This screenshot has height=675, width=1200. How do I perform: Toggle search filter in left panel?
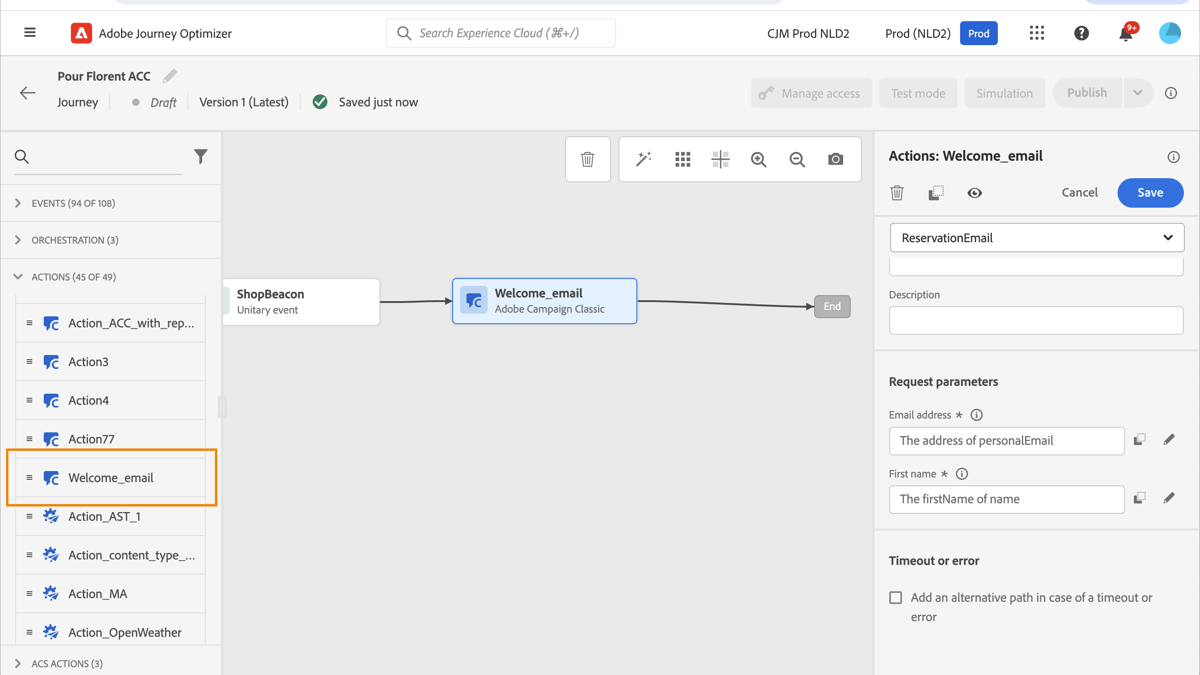point(200,157)
